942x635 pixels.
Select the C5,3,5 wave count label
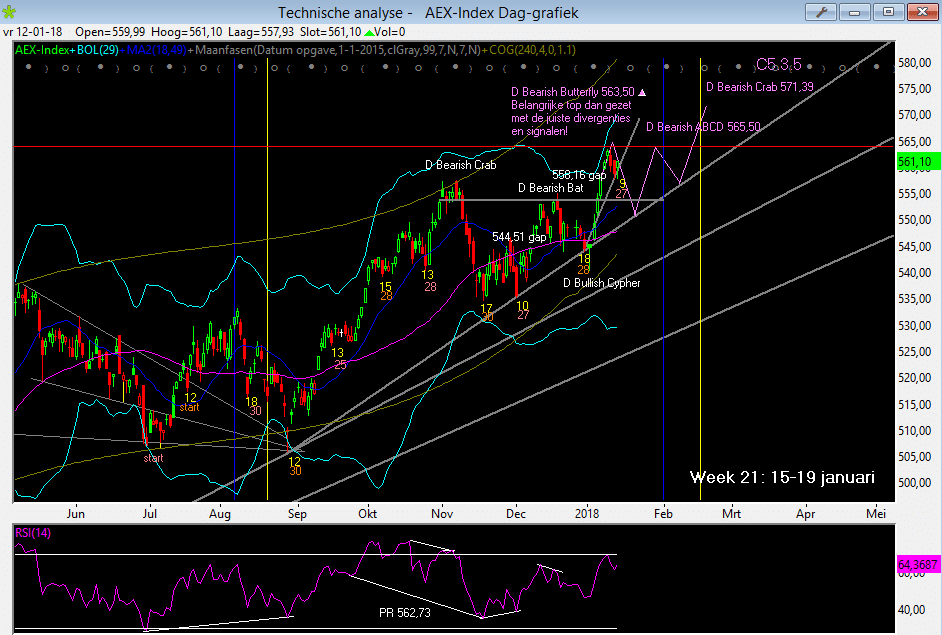(x=778, y=64)
